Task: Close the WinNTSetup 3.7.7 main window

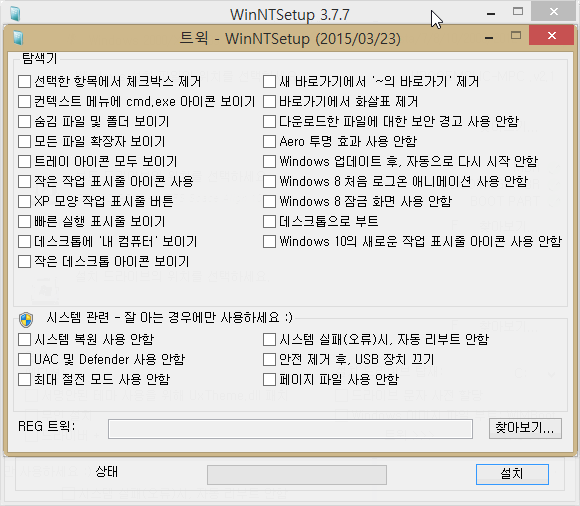Action: (554, 11)
